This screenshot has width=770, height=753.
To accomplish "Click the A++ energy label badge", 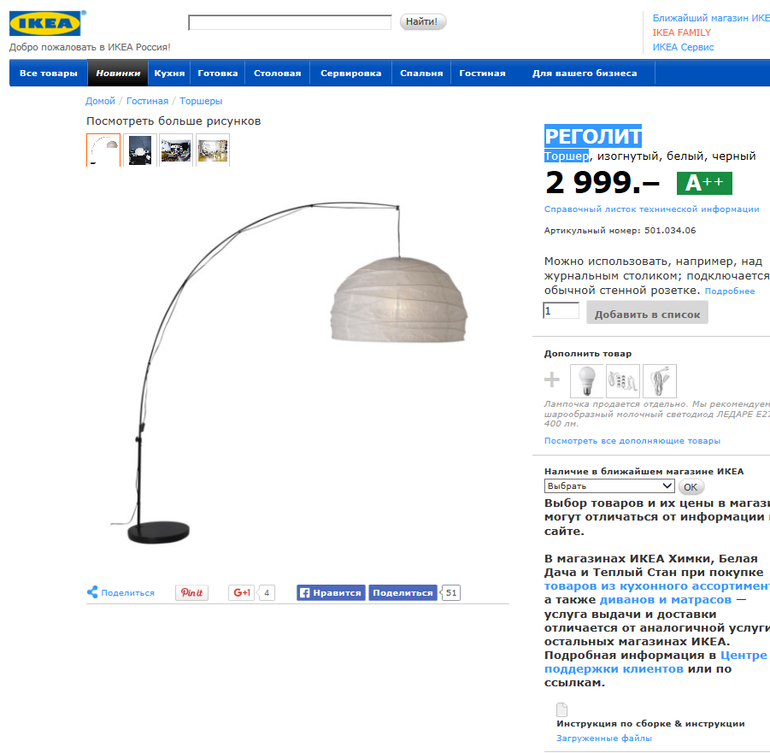I will [704, 183].
